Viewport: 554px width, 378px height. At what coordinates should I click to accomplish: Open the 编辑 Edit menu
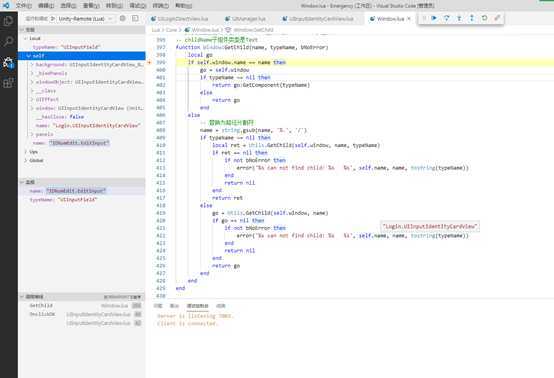(46, 6)
